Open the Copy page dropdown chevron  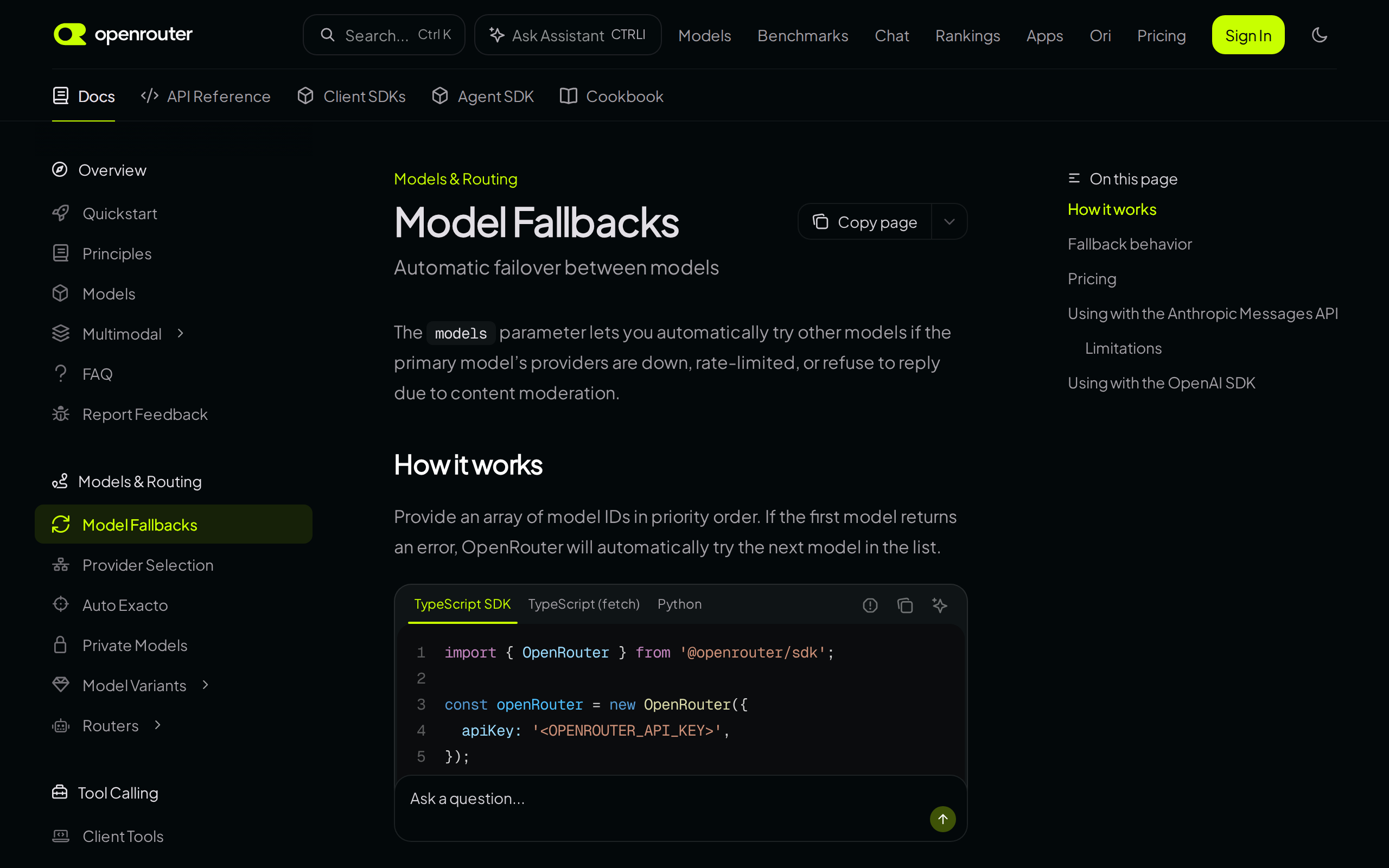(x=950, y=221)
